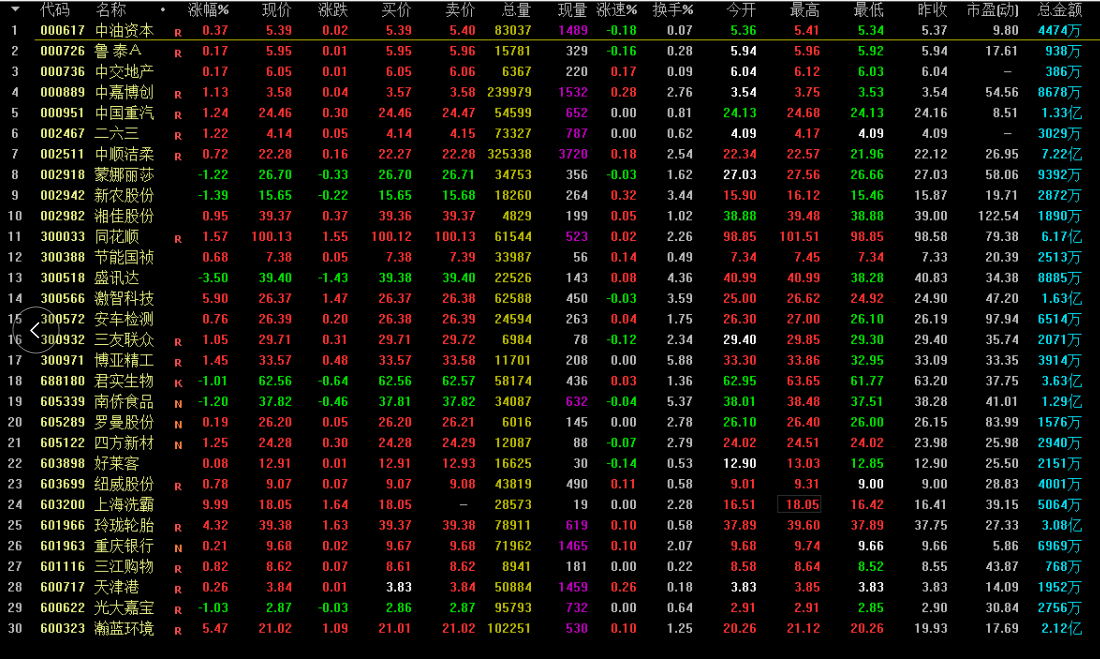The height and width of the screenshot is (659, 1100).
Task: Select stock name 节能国祯
Action: point(124,258)
